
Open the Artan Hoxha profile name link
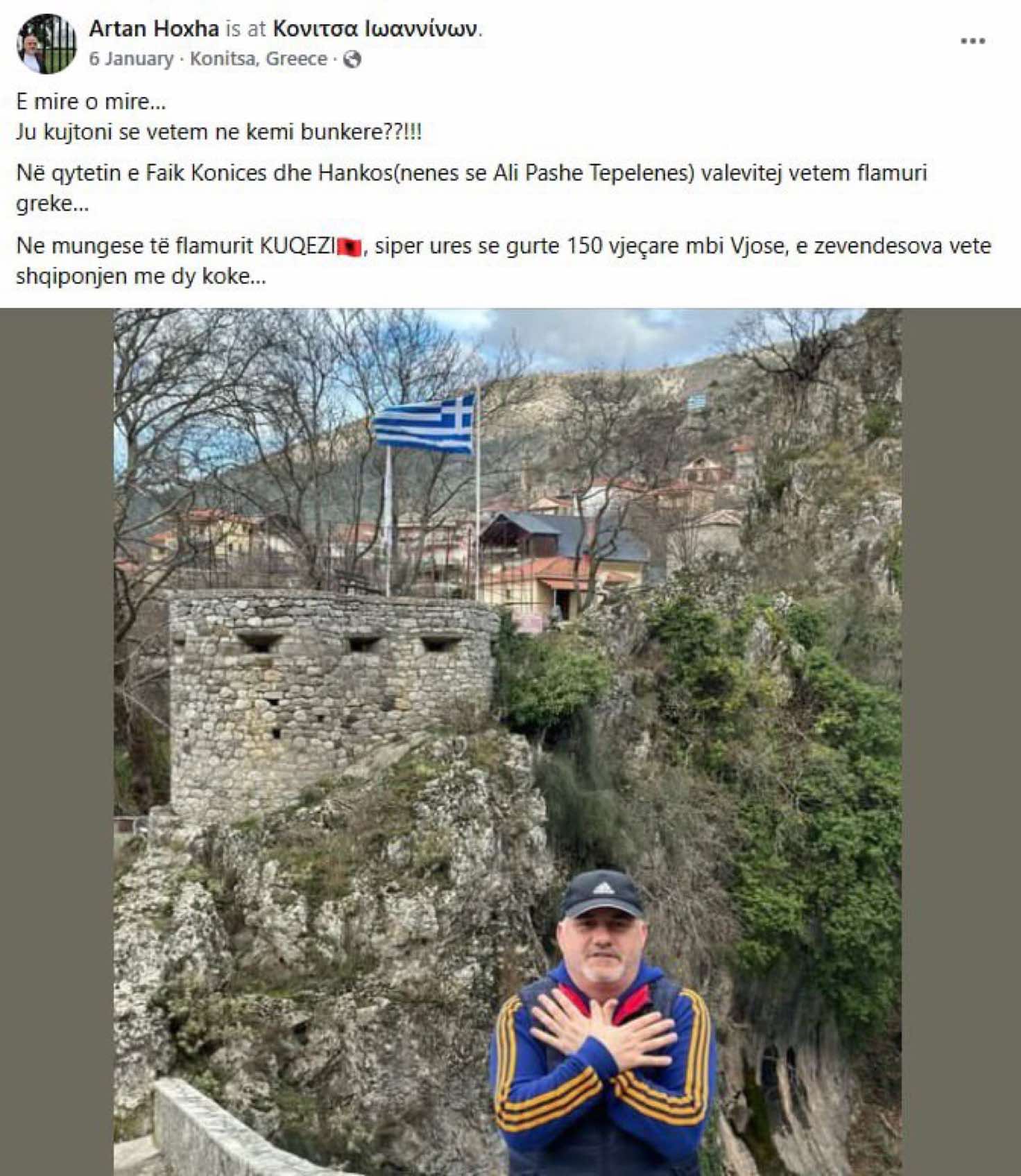point(153,28)
